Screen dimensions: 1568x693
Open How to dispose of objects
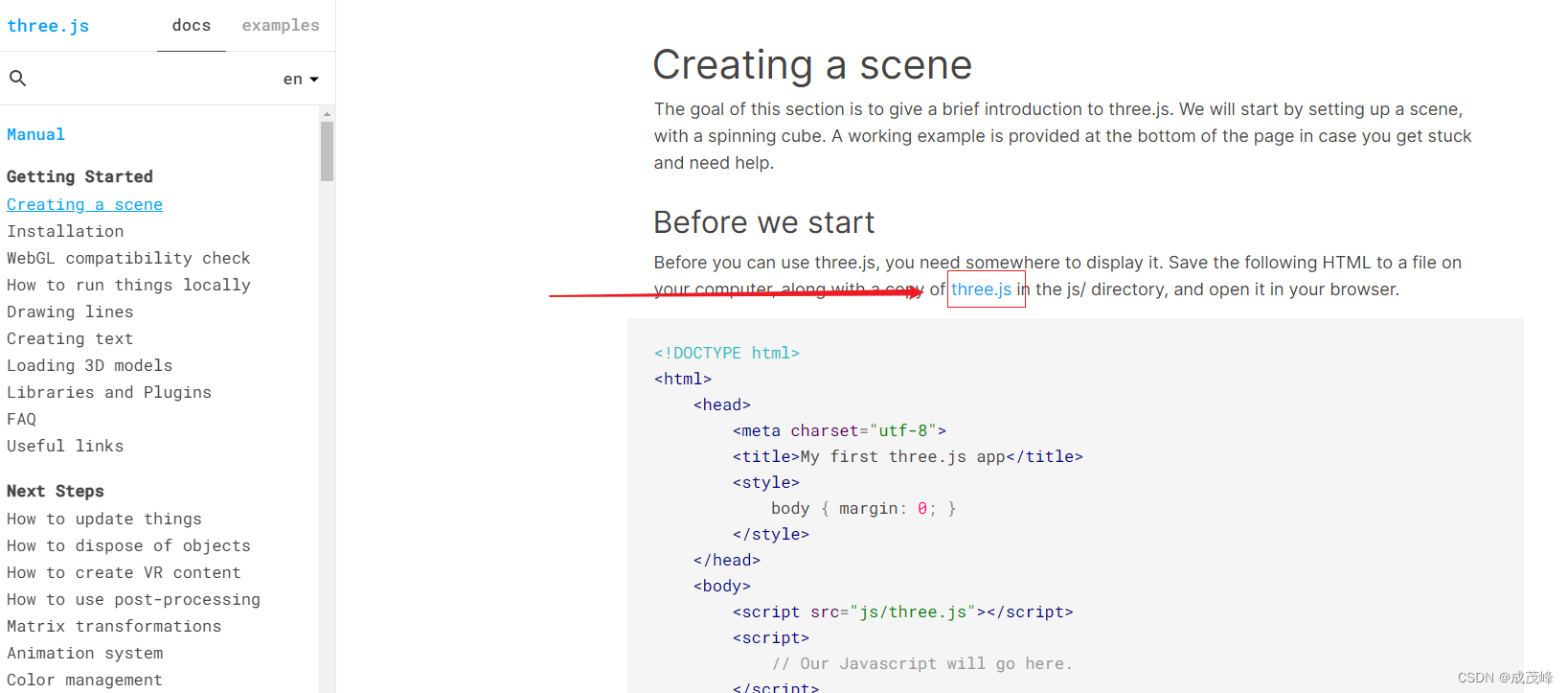click(x=128, y=545)
